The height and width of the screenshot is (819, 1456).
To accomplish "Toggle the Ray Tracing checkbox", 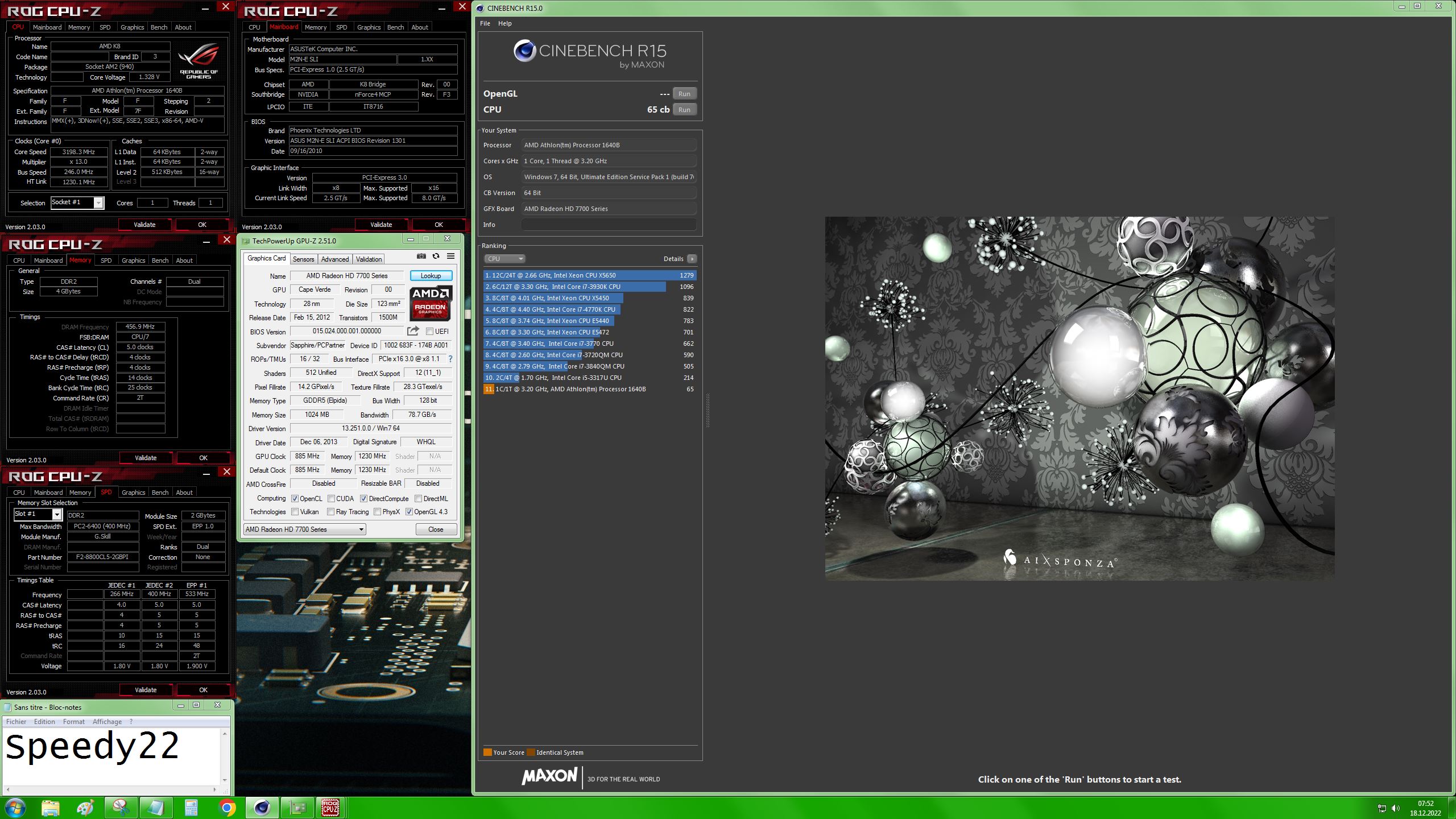I will tap(330, 511).
